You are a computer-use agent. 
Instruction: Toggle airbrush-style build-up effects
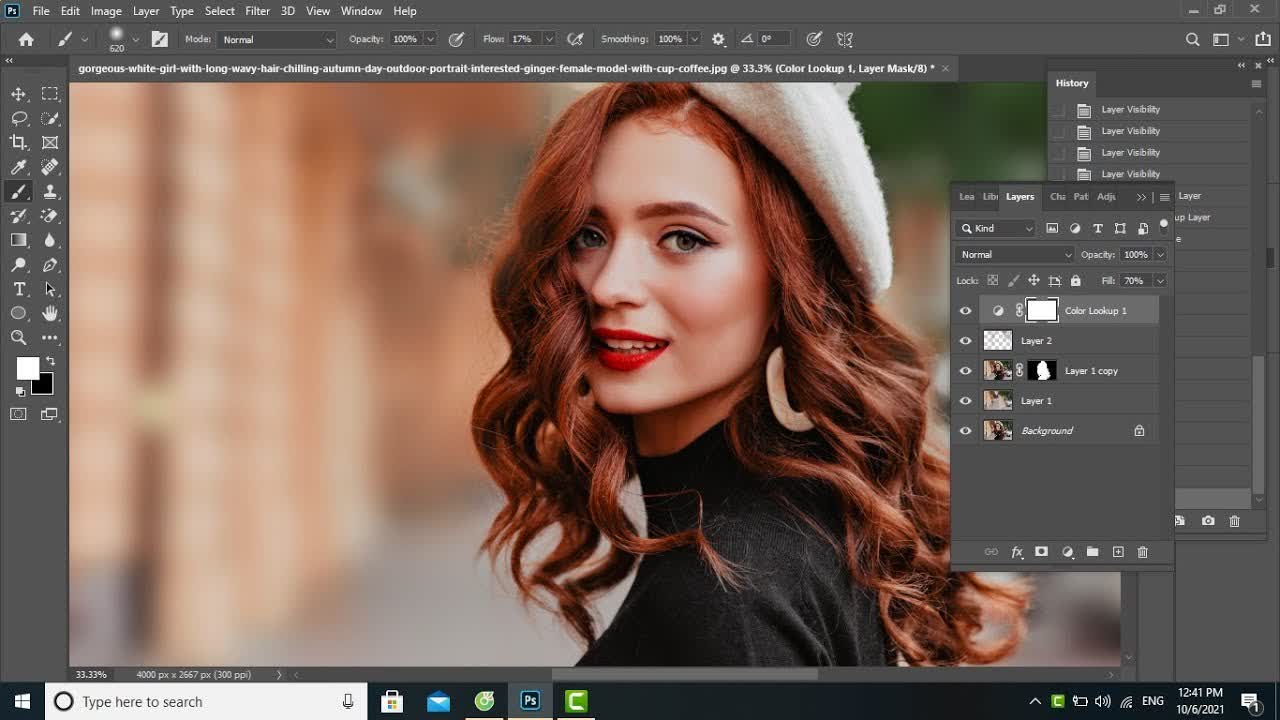pyautogui.click(x=575, y=39)
